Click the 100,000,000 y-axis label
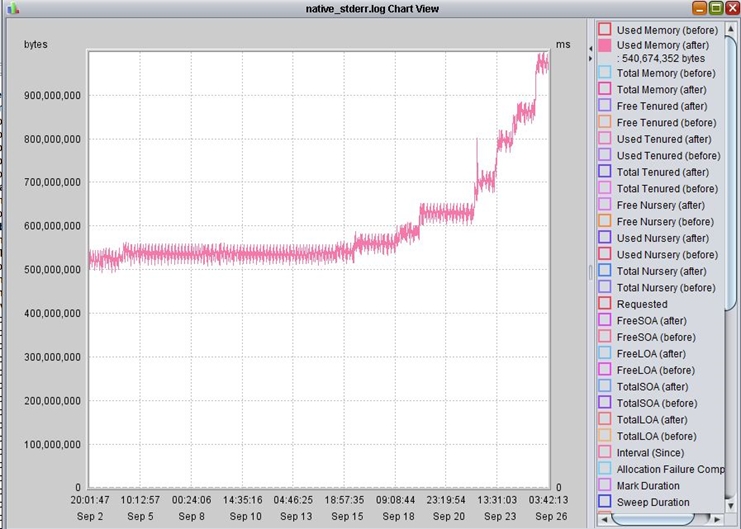Image resolution: width=741 pixels, height=529 pixels. click(x=52, y=444)
